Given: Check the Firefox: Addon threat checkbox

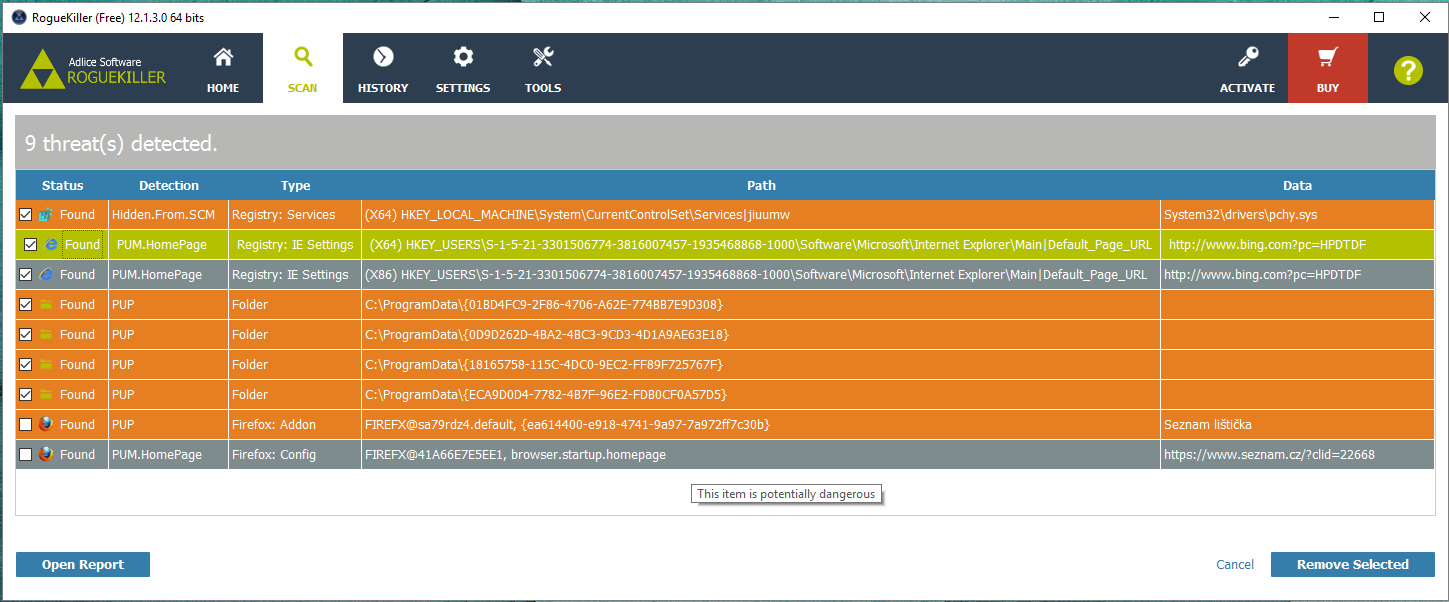Looking at the screenshot, I should pos(25,425).
